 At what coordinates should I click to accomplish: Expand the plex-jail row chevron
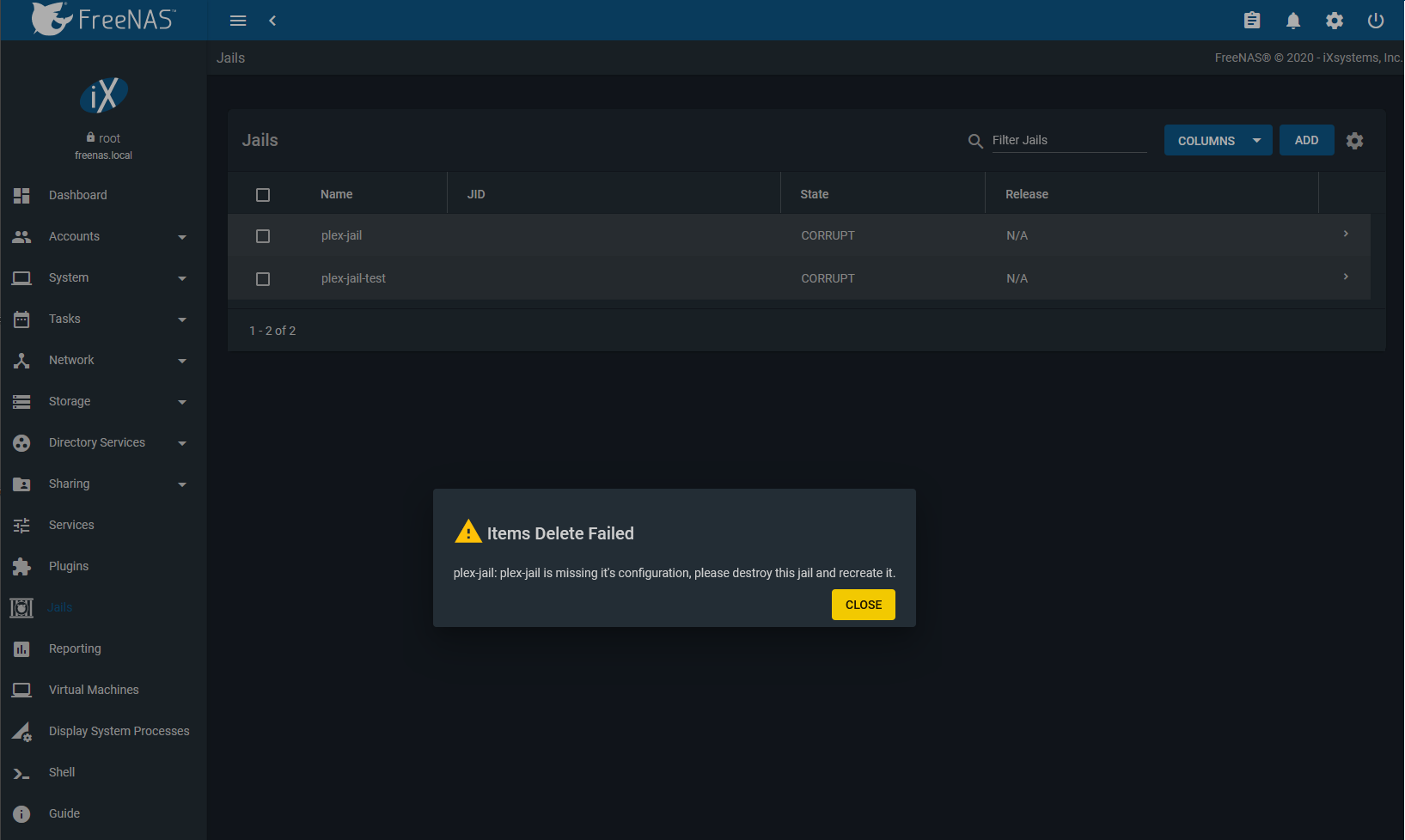click(x=1346, y=234)
